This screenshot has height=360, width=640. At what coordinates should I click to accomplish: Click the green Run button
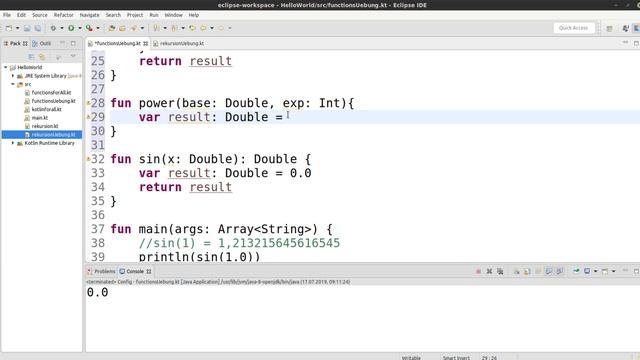pos(71,28)
